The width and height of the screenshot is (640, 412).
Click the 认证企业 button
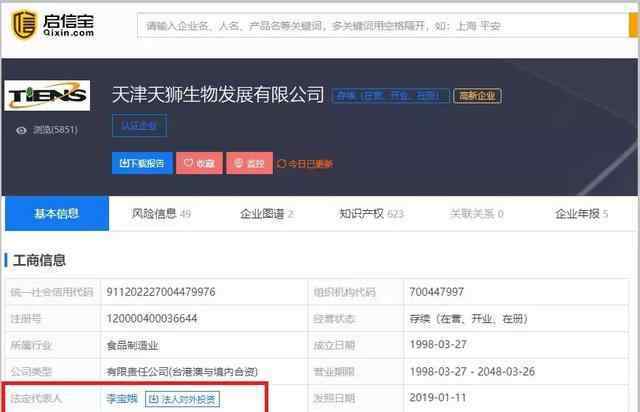pos(139,127)
